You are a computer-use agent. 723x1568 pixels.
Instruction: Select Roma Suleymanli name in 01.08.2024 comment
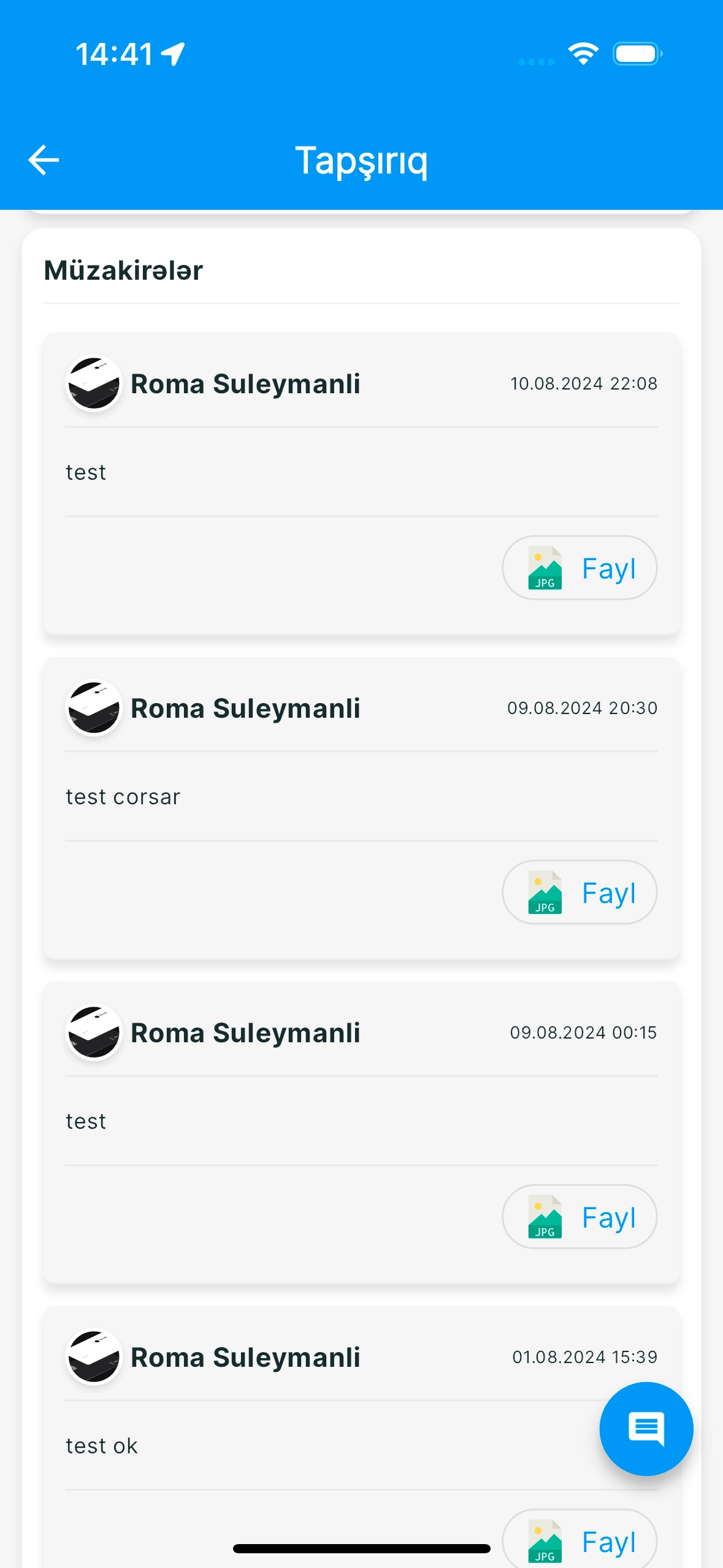[x=245, y=1358]
